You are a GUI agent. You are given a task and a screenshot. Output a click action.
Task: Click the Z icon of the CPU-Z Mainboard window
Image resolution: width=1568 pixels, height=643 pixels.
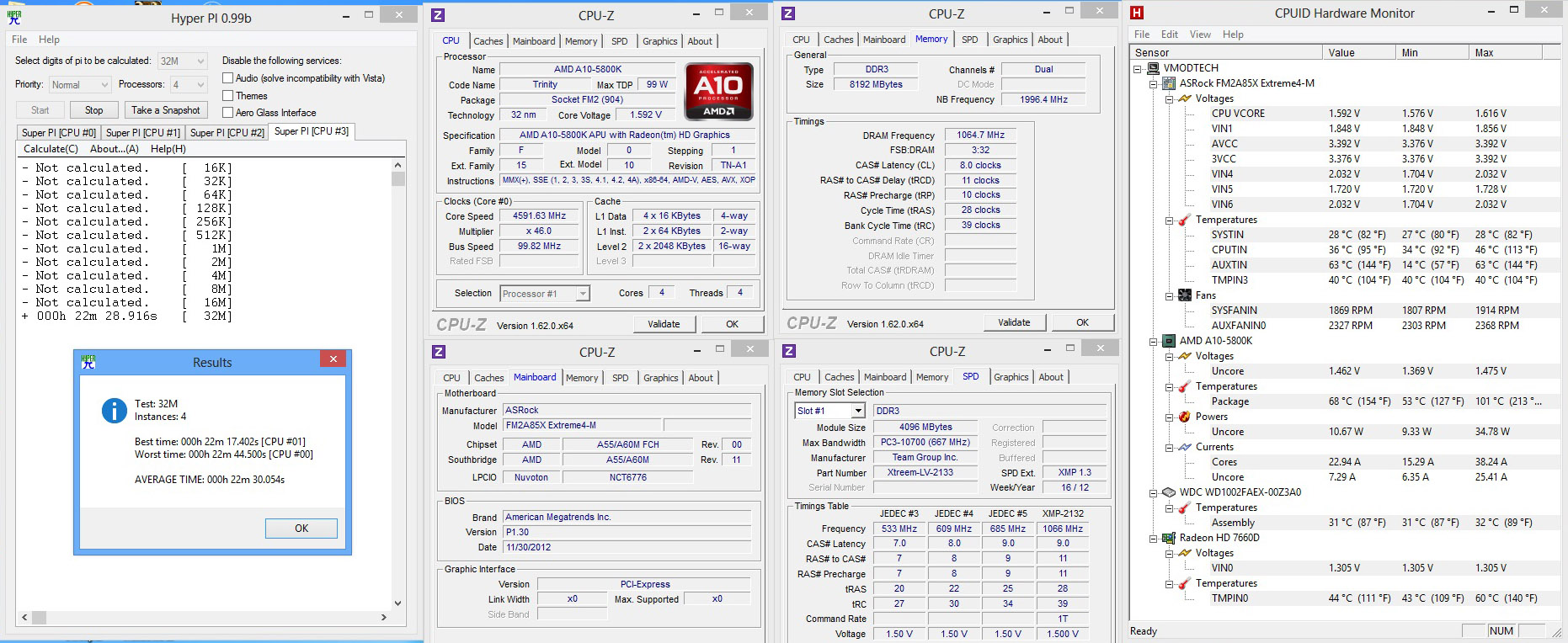click(439, 352)
